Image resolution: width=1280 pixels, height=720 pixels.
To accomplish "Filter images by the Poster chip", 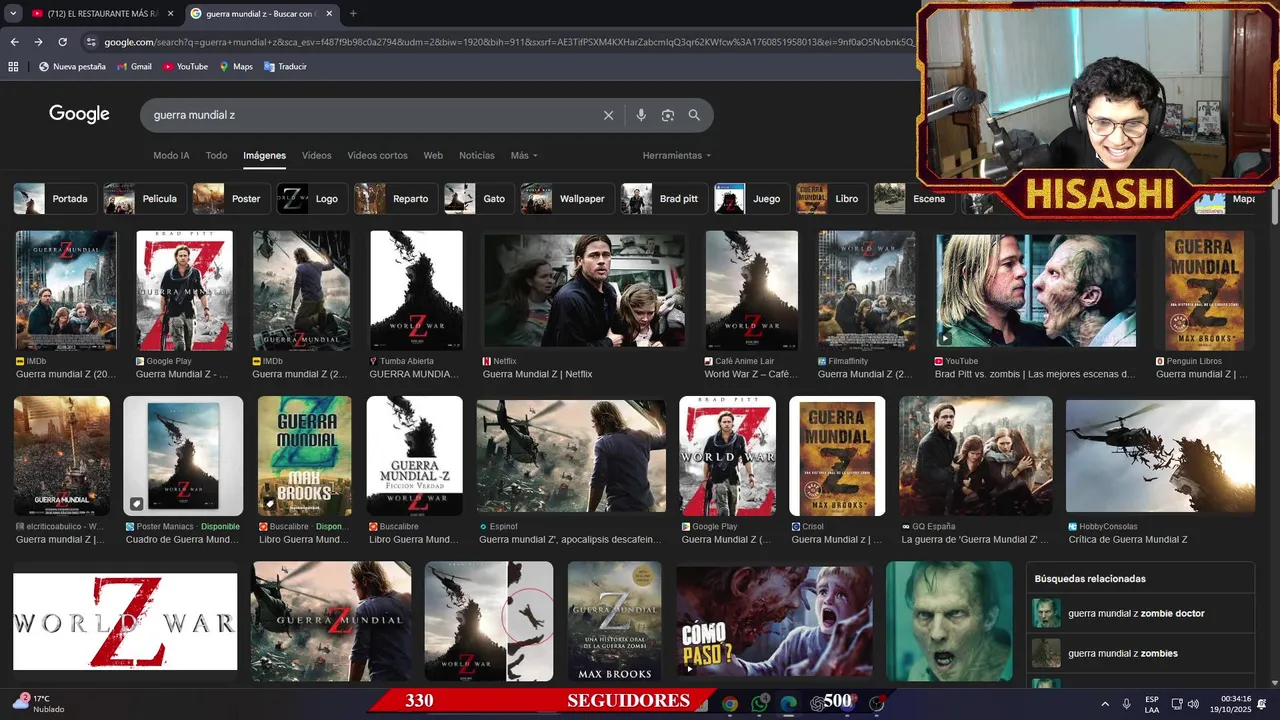I will coord(231,199).
